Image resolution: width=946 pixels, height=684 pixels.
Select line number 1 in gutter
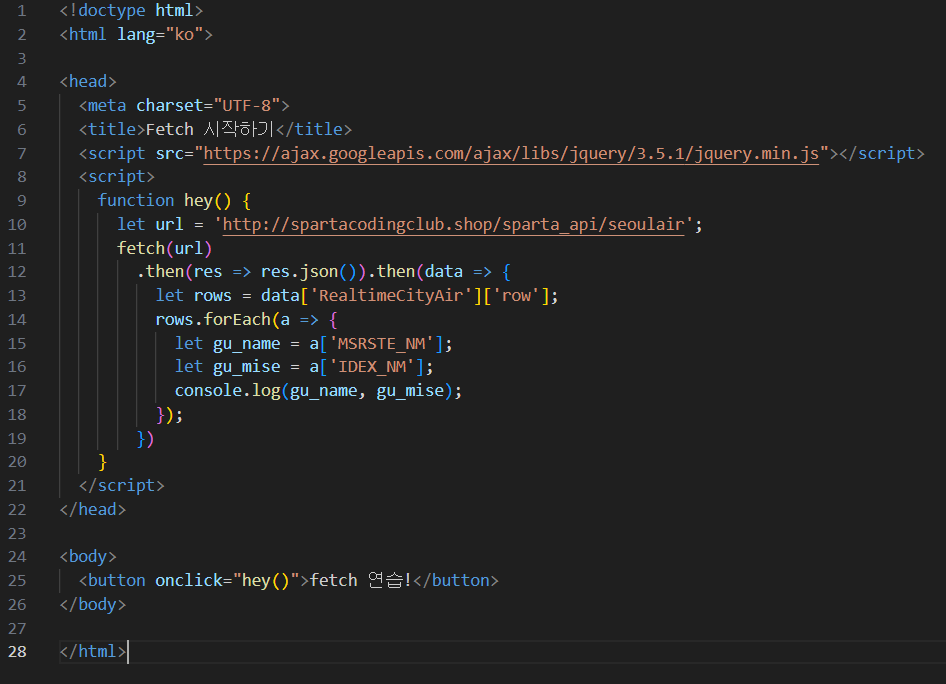pos(22,11)
